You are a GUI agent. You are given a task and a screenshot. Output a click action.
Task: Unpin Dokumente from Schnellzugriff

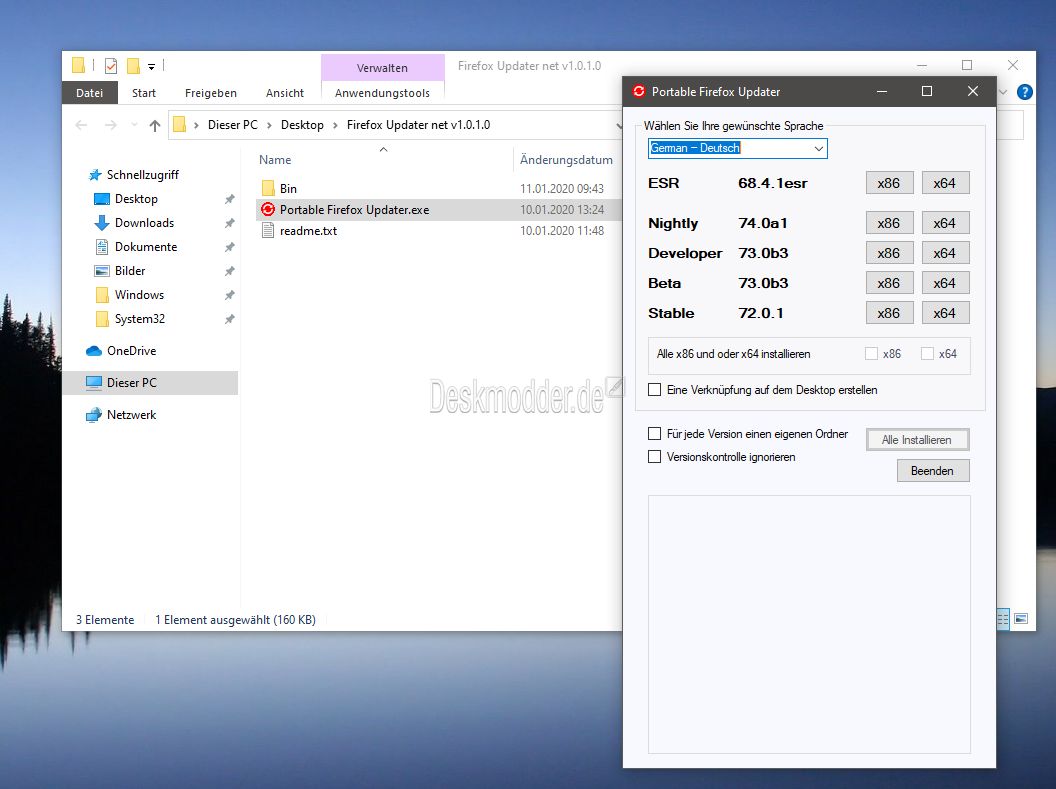[230, 247]
